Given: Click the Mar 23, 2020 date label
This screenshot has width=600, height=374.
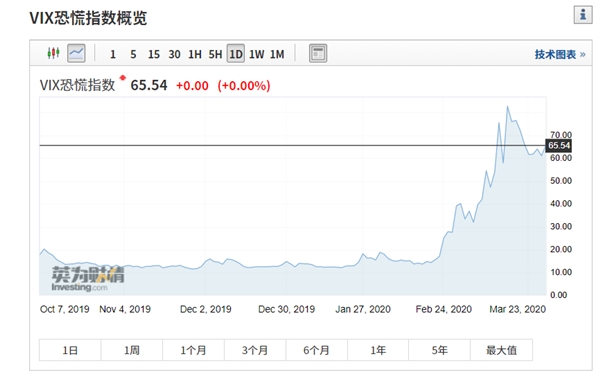Looking at the screenshot, I should pos(517,309).
